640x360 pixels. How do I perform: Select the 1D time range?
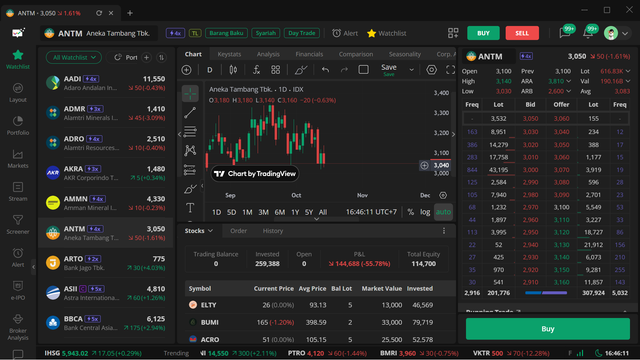point(216,212)
